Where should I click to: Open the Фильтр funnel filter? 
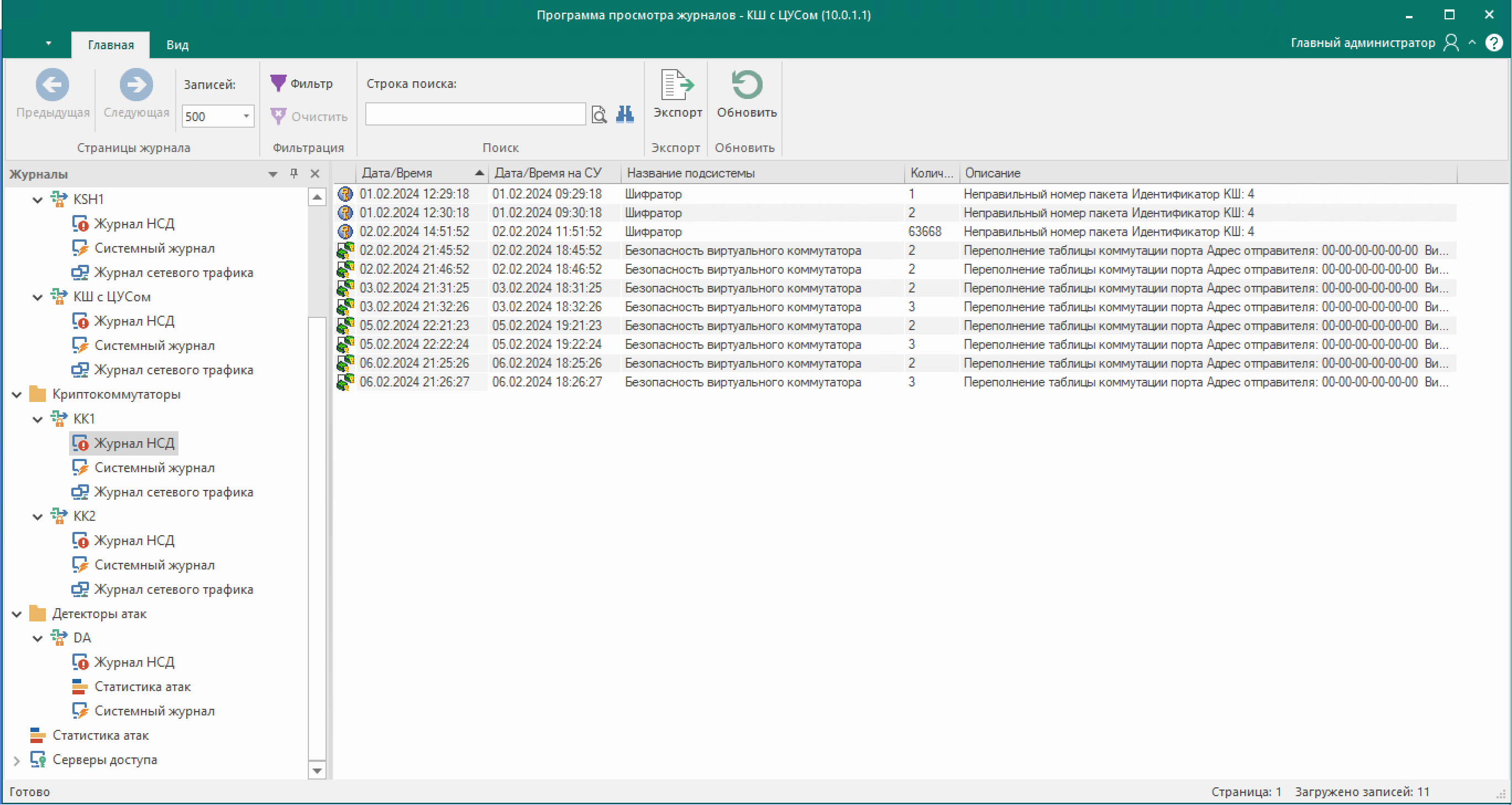tap(302, 83)
